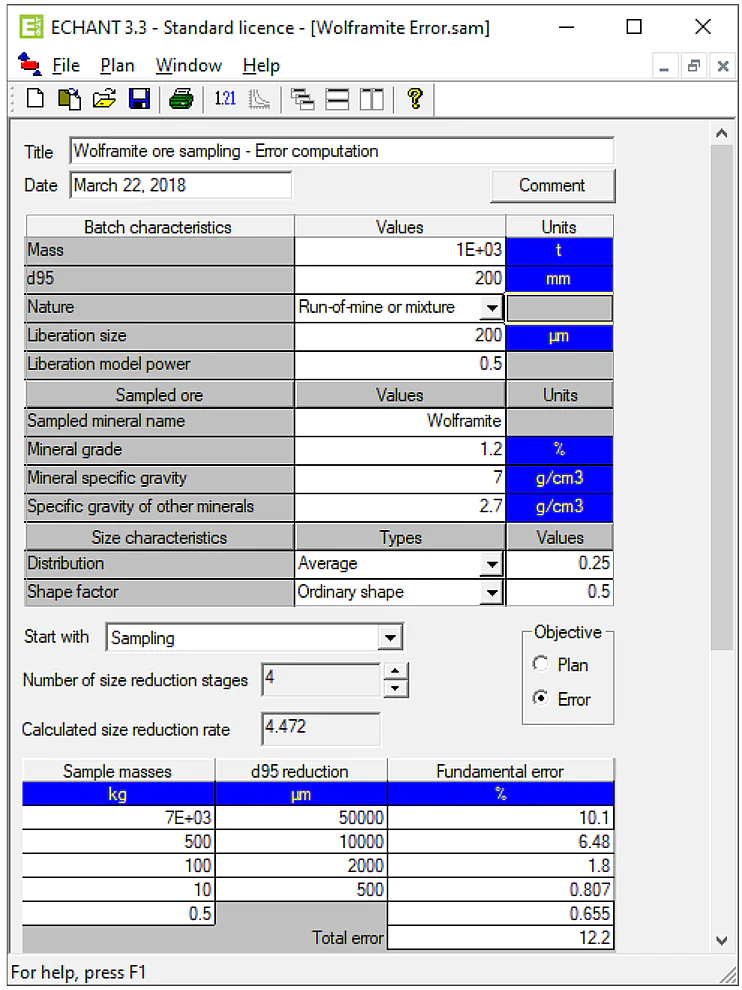Click the 1.21 number format icon
The image size is (742, 990).
pos(225,99)
